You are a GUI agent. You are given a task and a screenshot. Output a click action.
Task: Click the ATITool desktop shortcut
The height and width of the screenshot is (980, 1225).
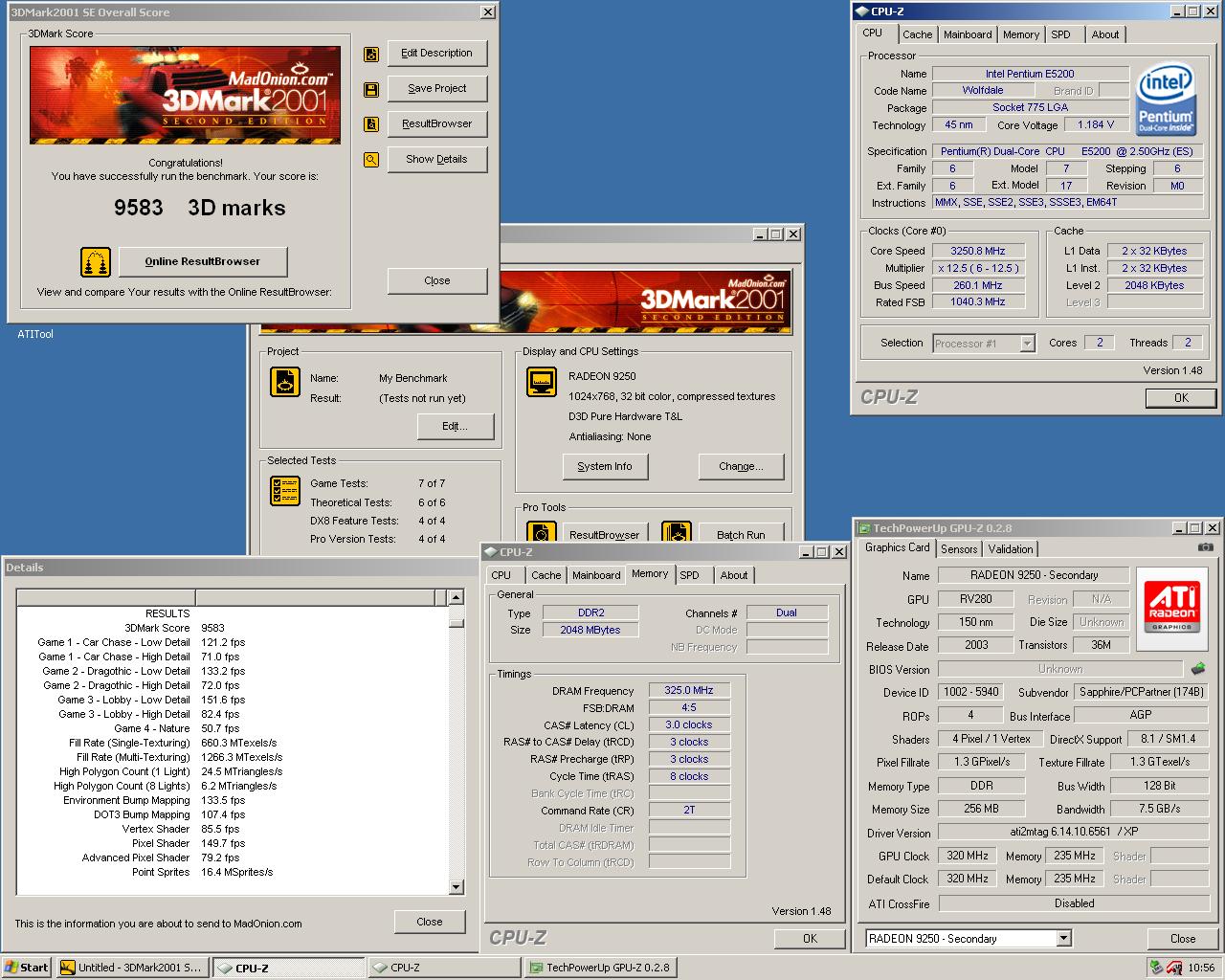(x=35, y=334)
